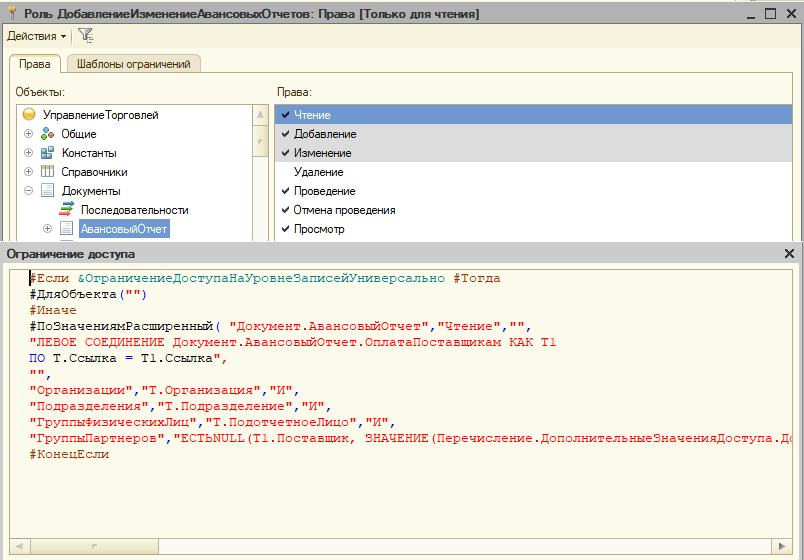Expand the АвансовыйОтчет tree node
The width and height of the screenshot is (804, 560).
coord(48,229)
